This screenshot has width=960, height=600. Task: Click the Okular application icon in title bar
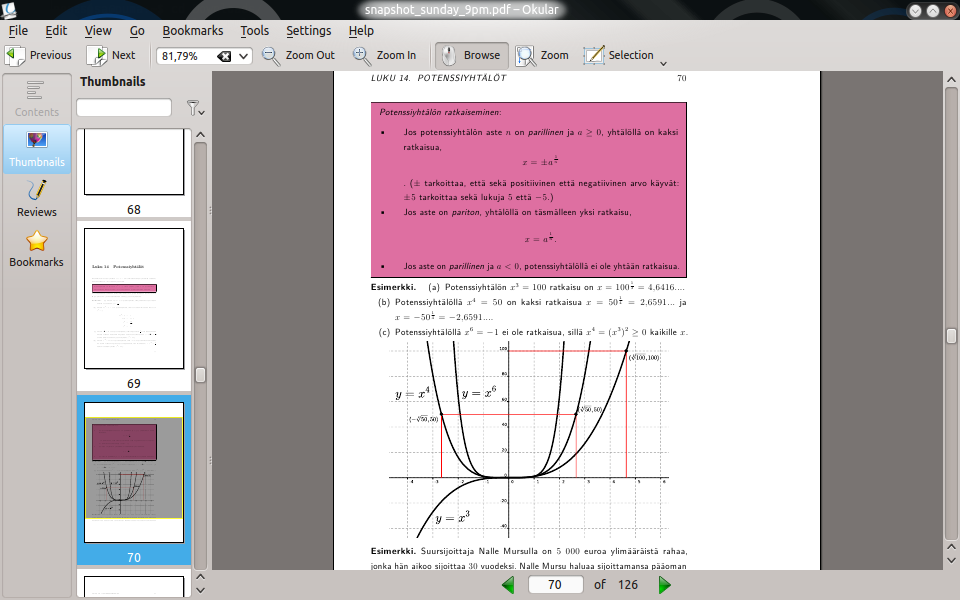tap(9, 10)
